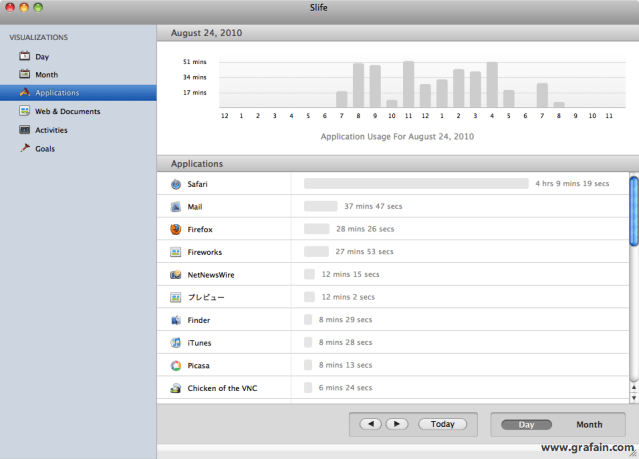The width and height of the screenshot is (639, 459).
Task: Click the Activities sidebar icon
Action: click(24, 130)
